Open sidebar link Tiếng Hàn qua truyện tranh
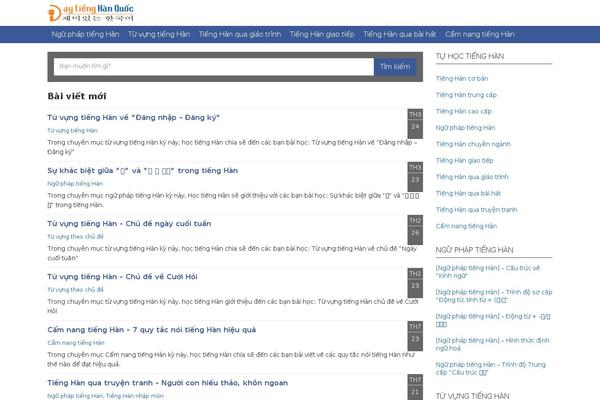This screenshot has height=400, width=600. click(476, 210)
